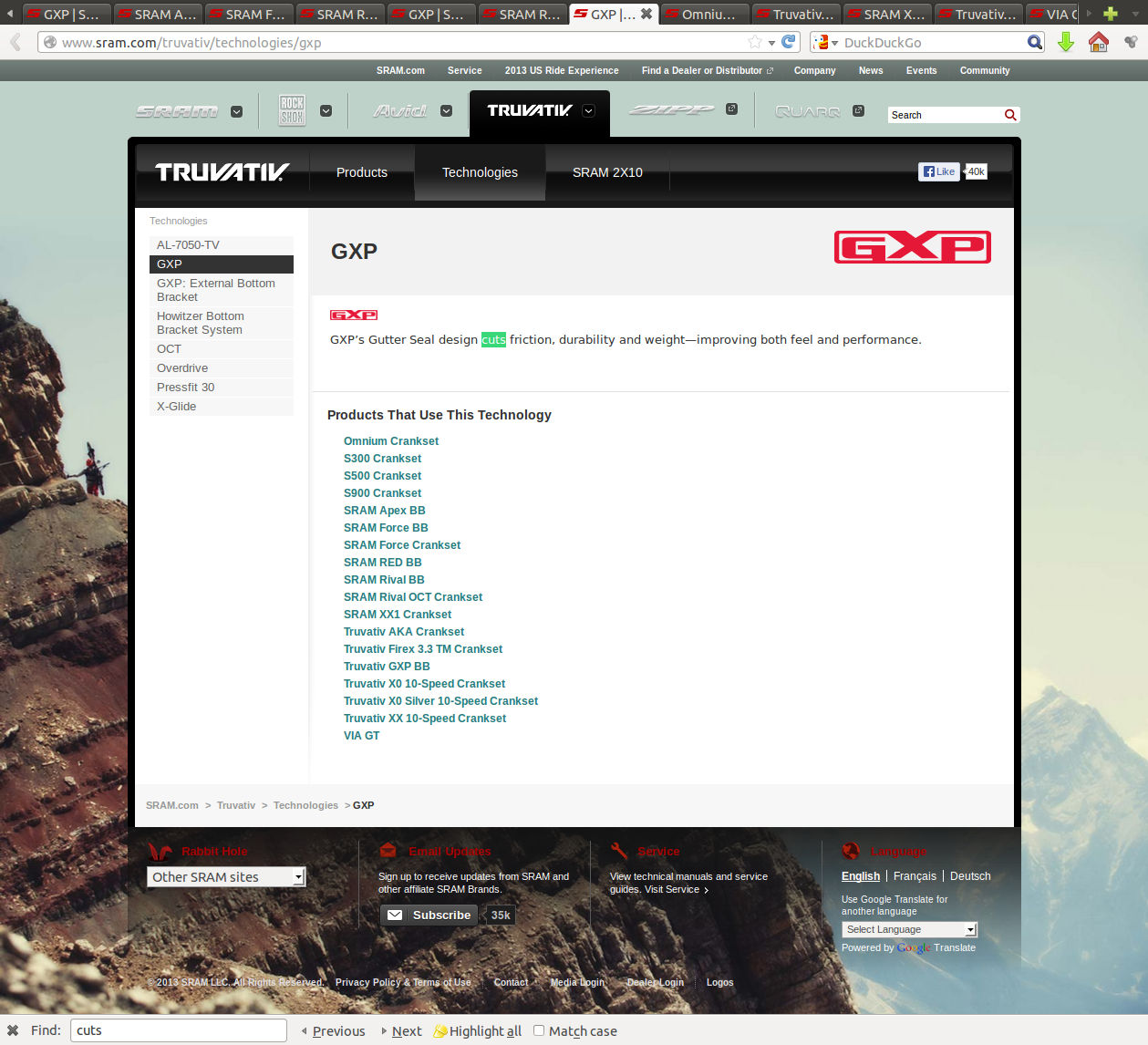The width and height of the screenshot is (1148, 1045).
Task: Click the DuckDuckGo search magnifier icon
Action: (x=1035, y=42)
